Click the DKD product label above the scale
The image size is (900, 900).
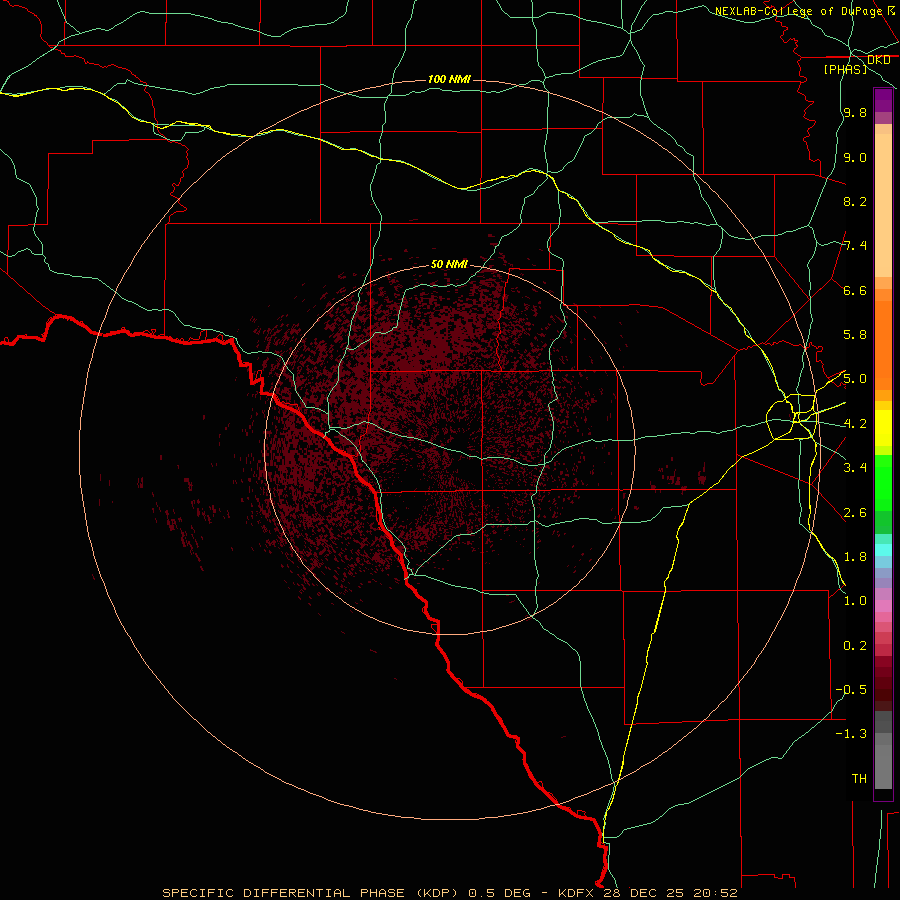879,60
